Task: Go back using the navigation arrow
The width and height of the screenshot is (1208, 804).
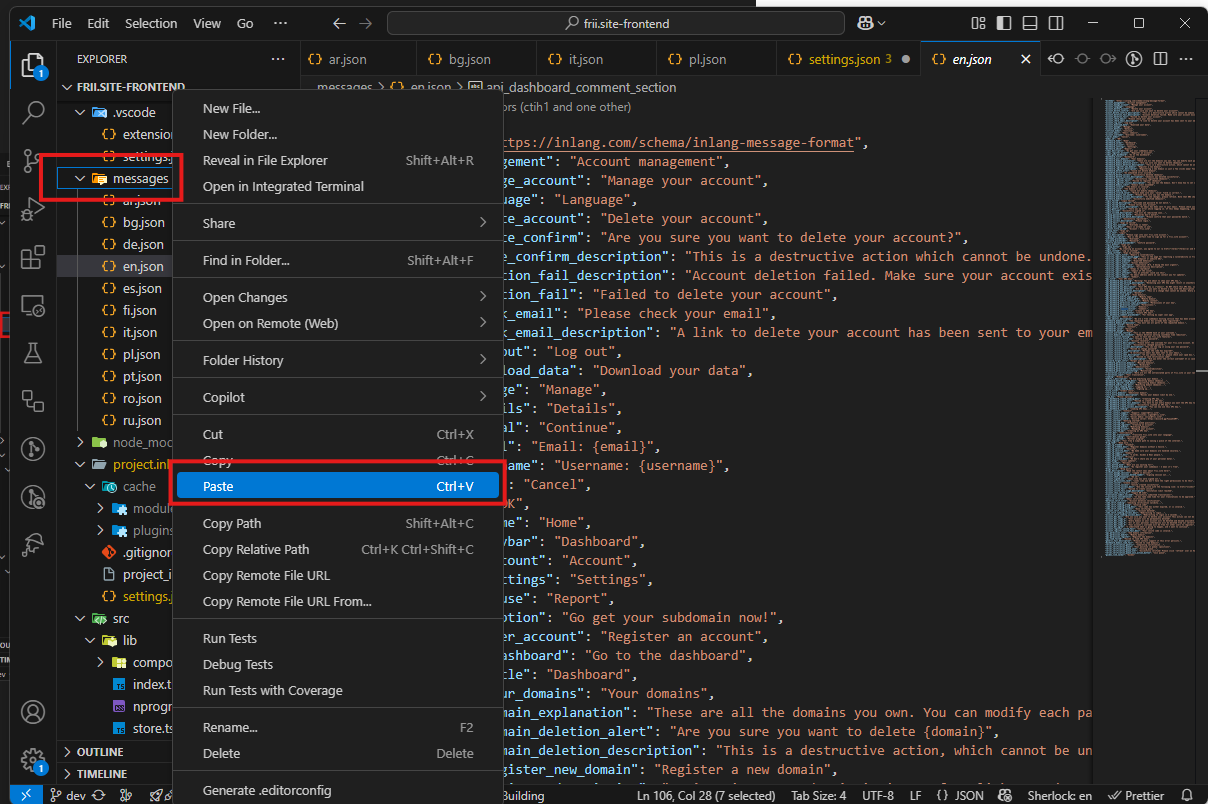Action: click(338, 23)
